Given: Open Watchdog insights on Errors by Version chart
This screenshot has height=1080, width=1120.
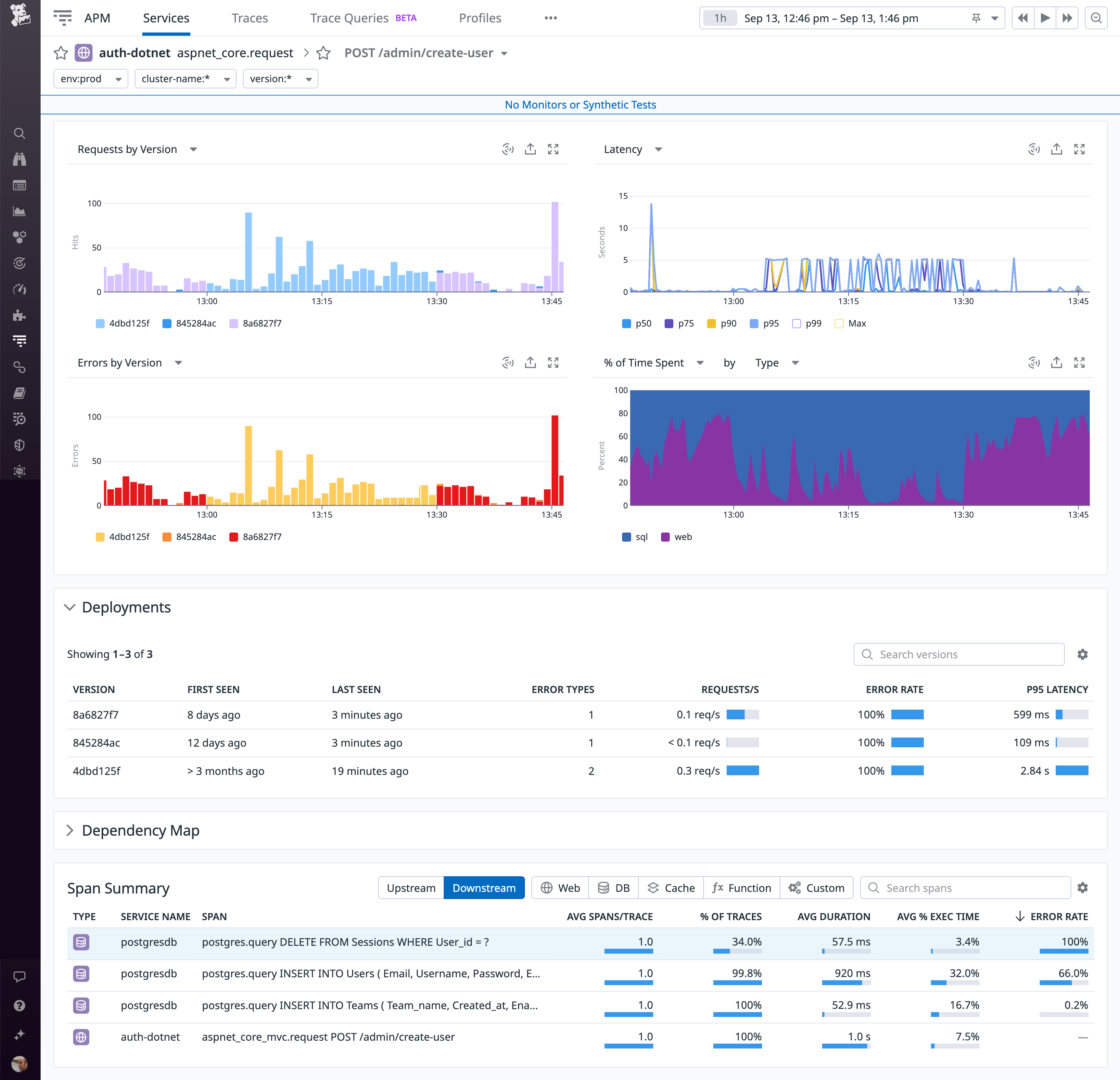Looking at the screenshot, I should [507, 362].
